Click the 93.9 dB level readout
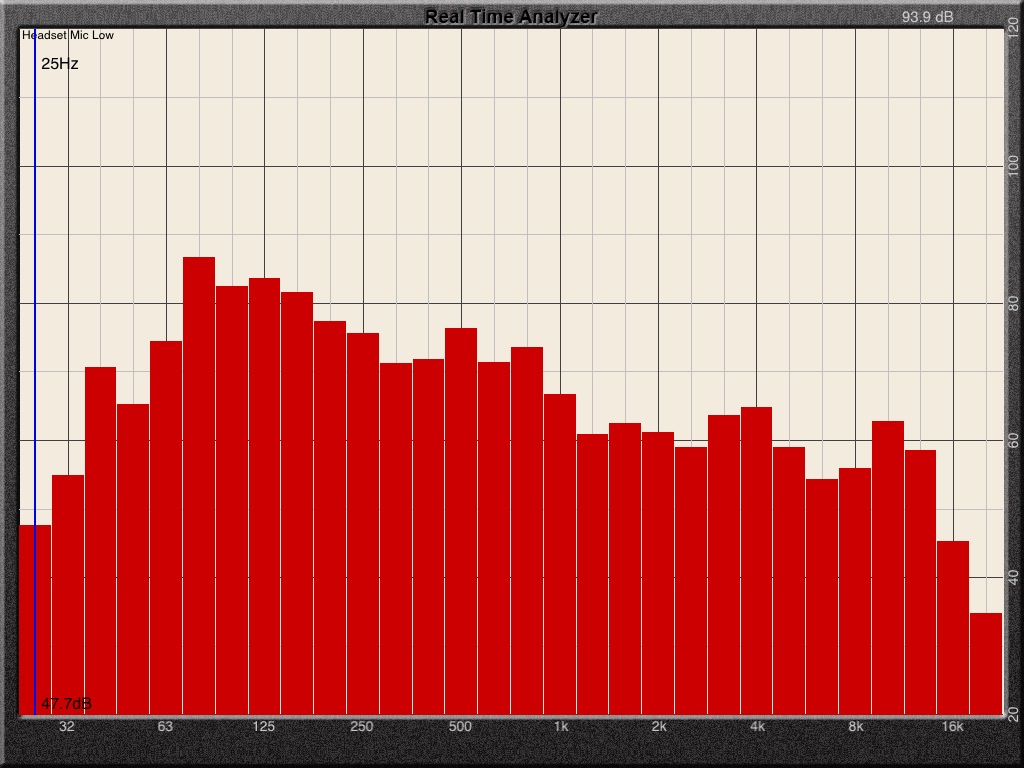 point(927,17)
